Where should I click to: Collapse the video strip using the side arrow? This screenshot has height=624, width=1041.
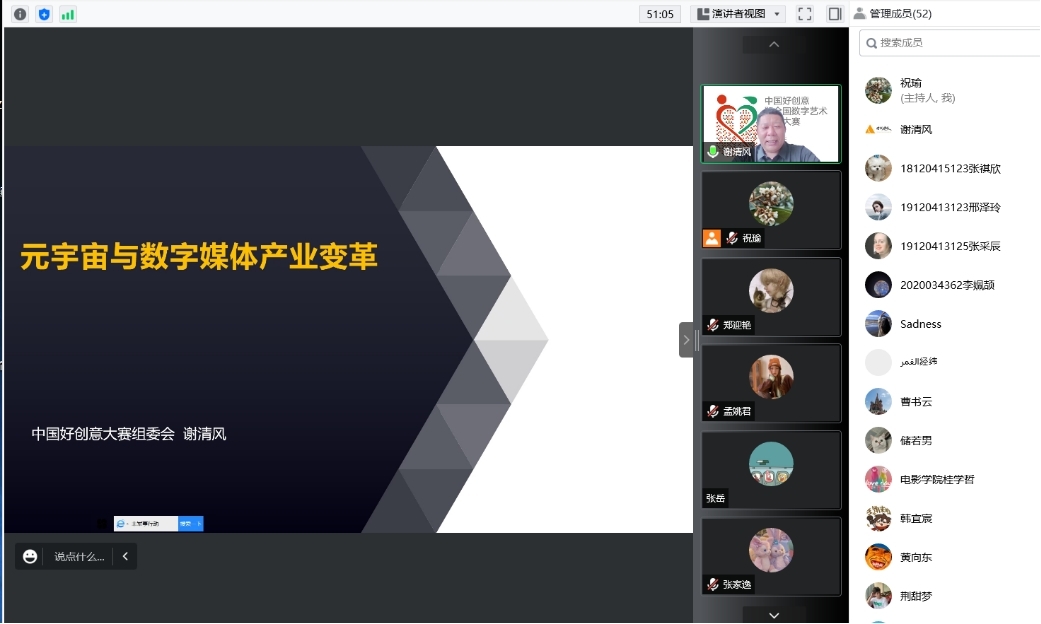pos(686,340)
